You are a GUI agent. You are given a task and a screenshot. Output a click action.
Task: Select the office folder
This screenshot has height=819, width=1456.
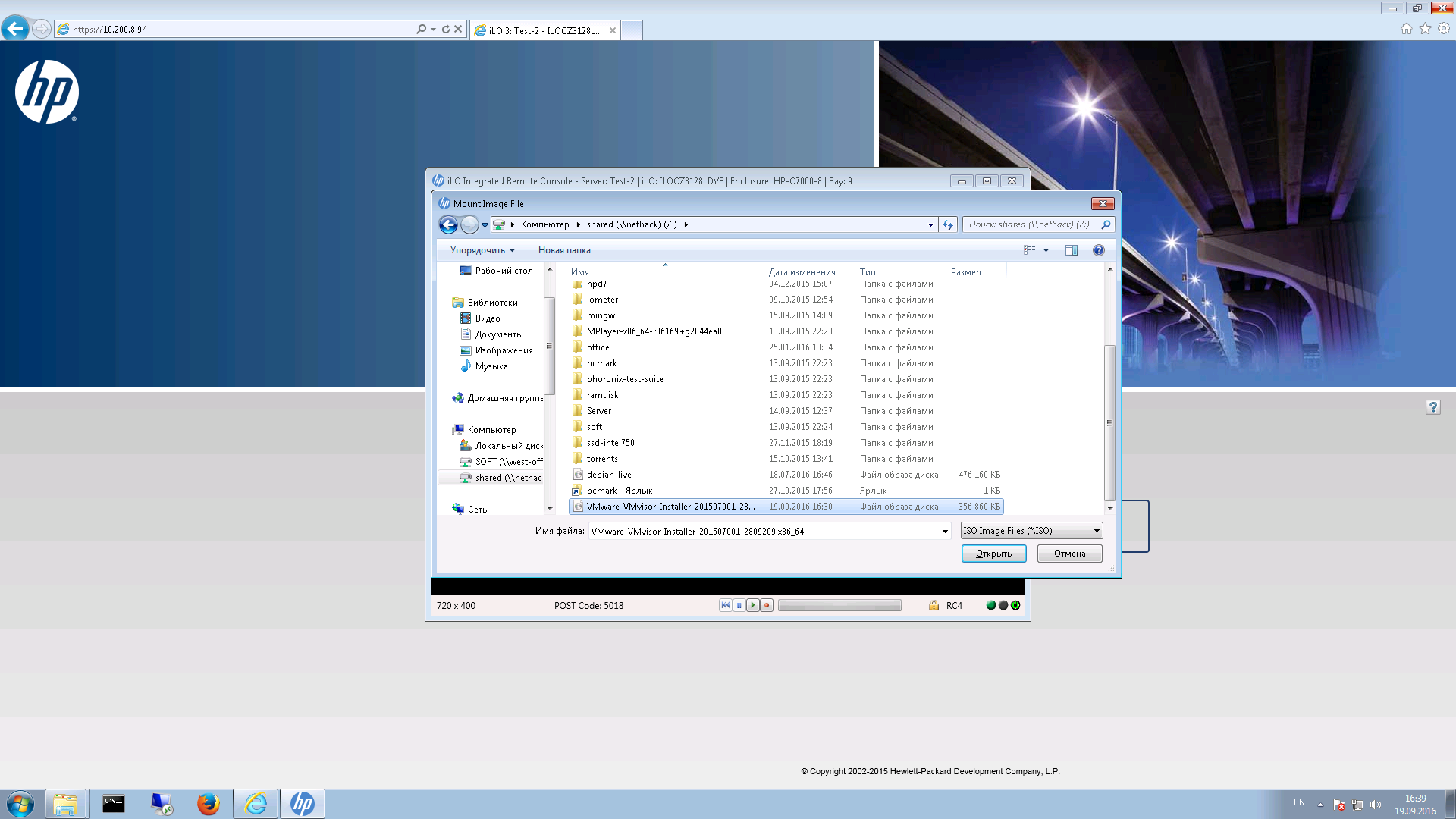786,347
